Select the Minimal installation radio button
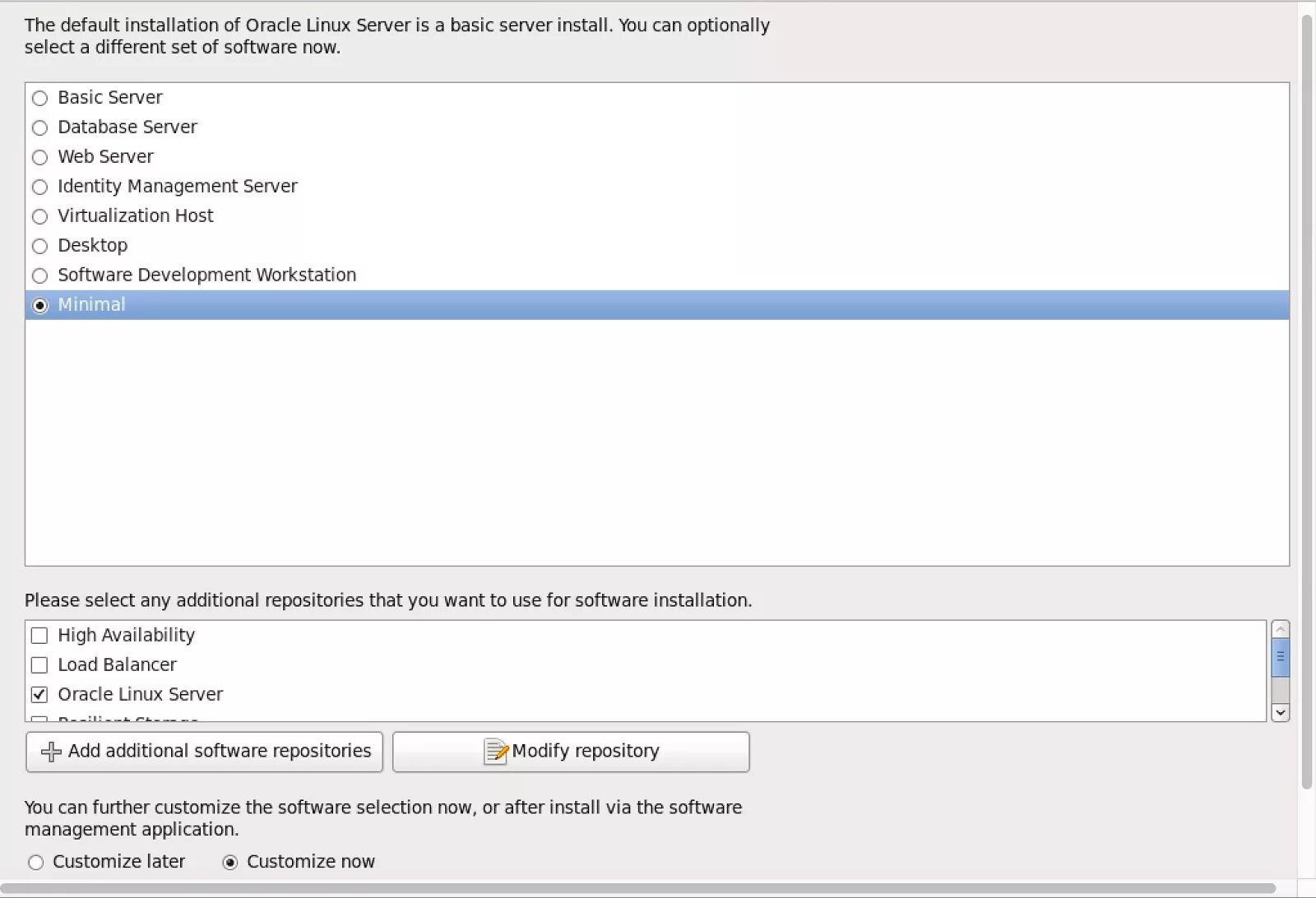Viewport: 1316px width, 898px height. pos(39,306)
